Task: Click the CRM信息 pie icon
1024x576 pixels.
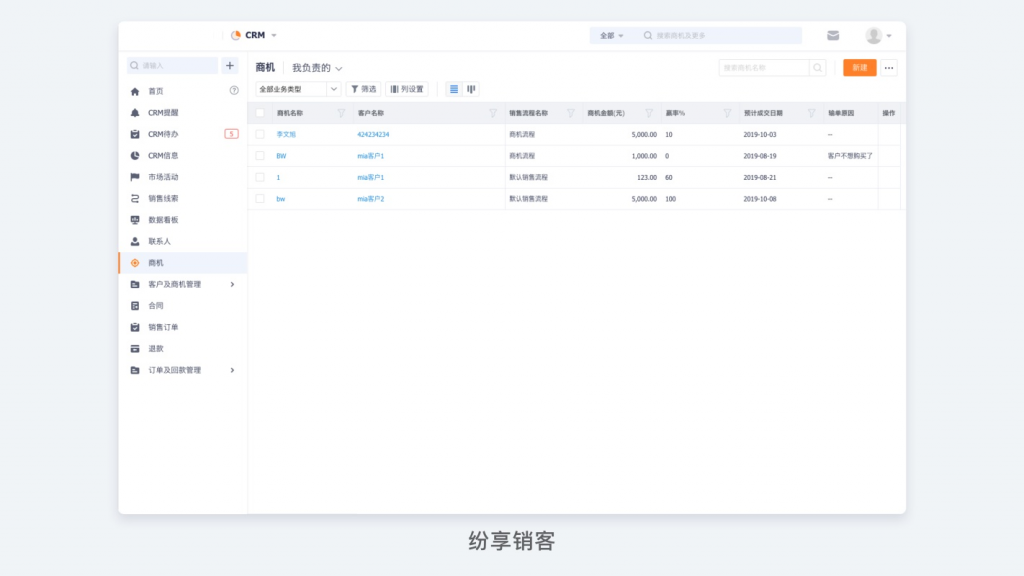Action: click(x=135, y=155)
